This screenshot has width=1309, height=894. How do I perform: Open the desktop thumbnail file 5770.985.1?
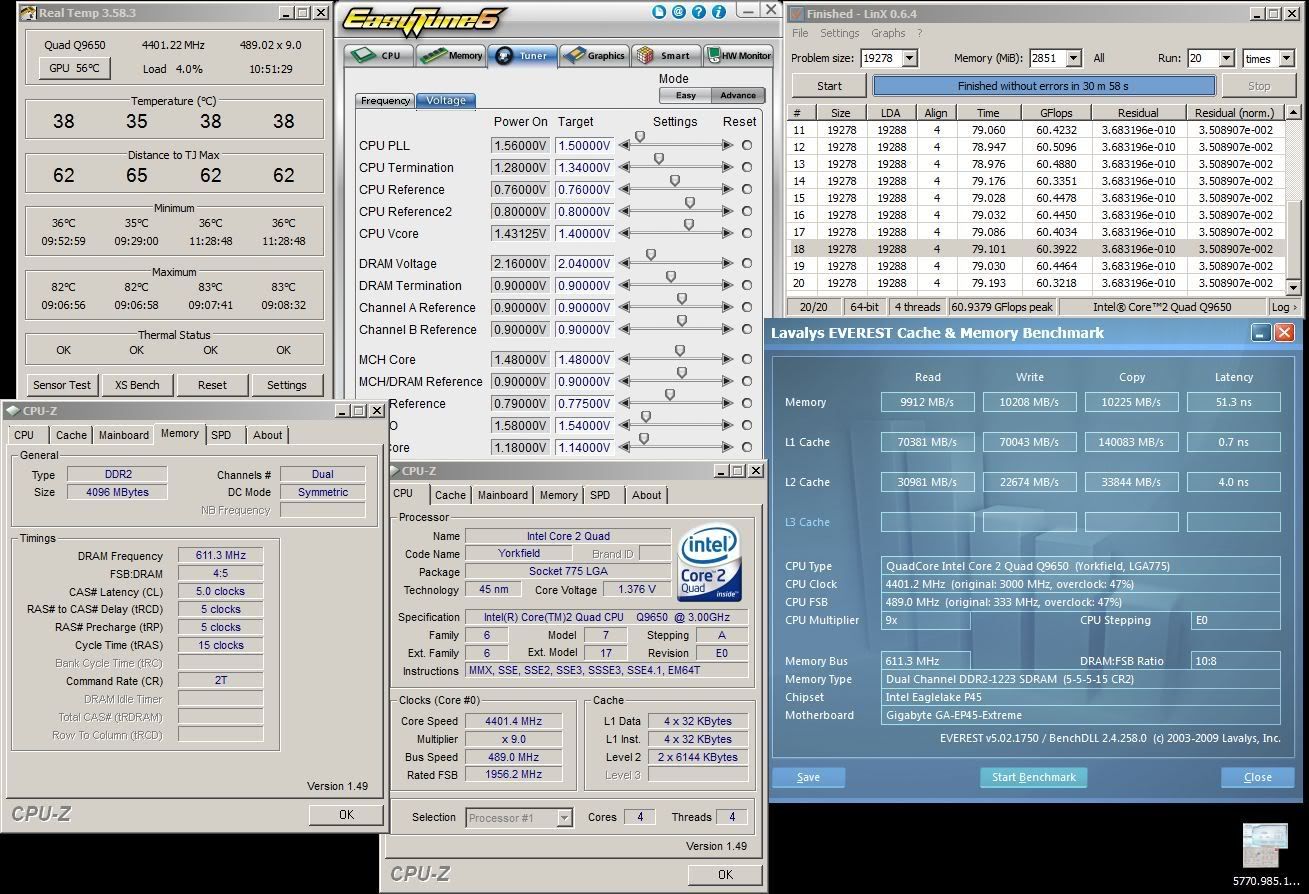1266,855
